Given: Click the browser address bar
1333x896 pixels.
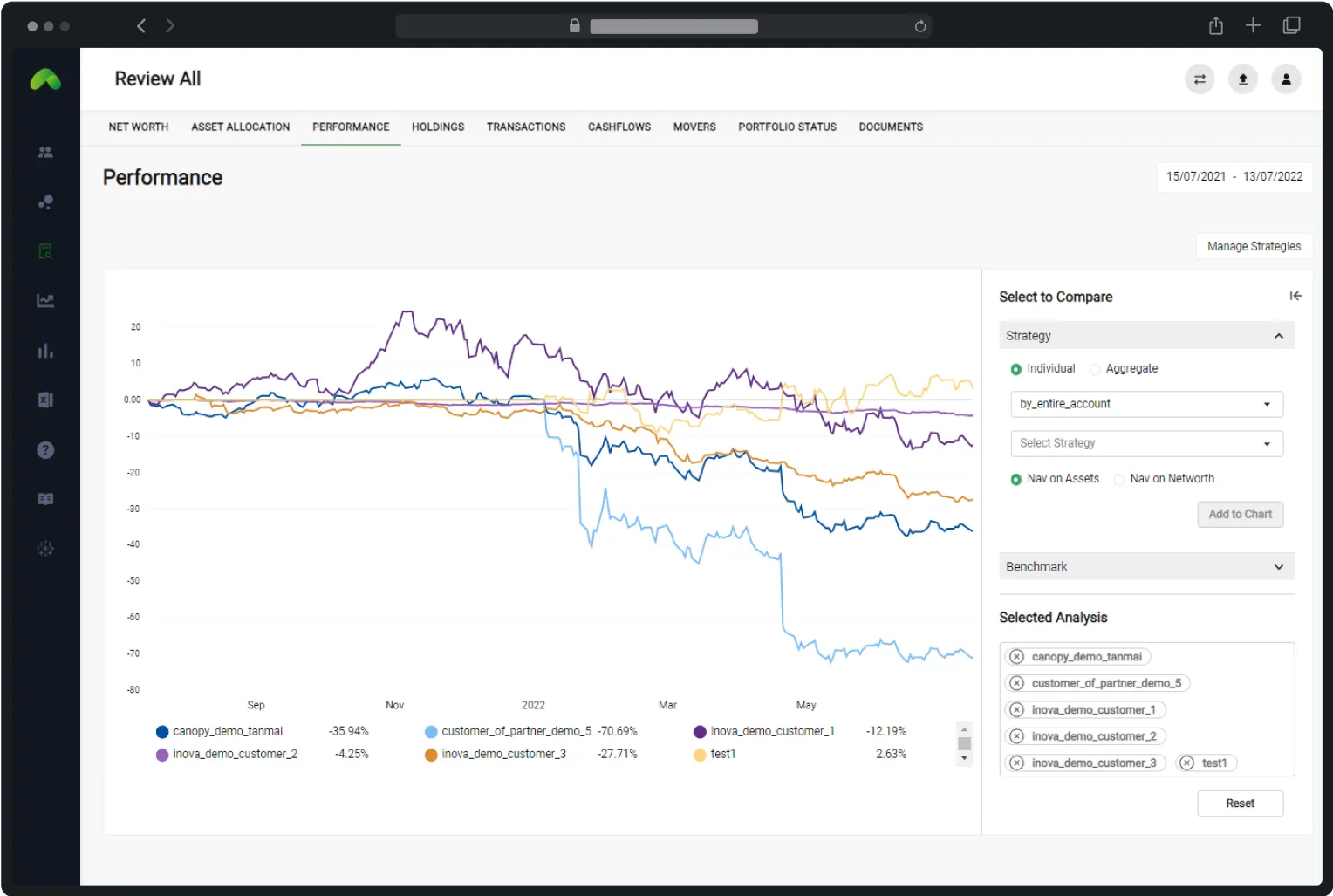Looking at the screenshot, I should 663,26.
